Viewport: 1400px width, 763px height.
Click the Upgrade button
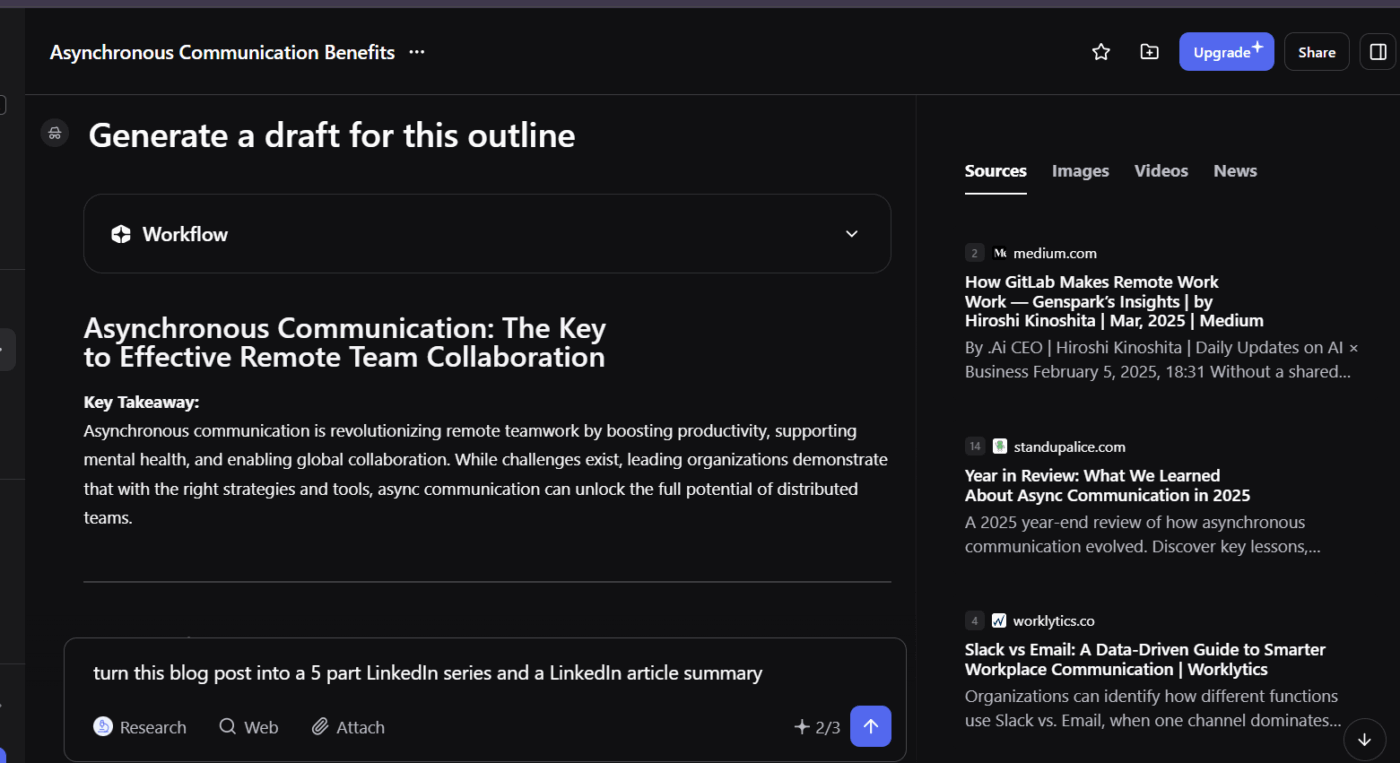[1226, 52]
